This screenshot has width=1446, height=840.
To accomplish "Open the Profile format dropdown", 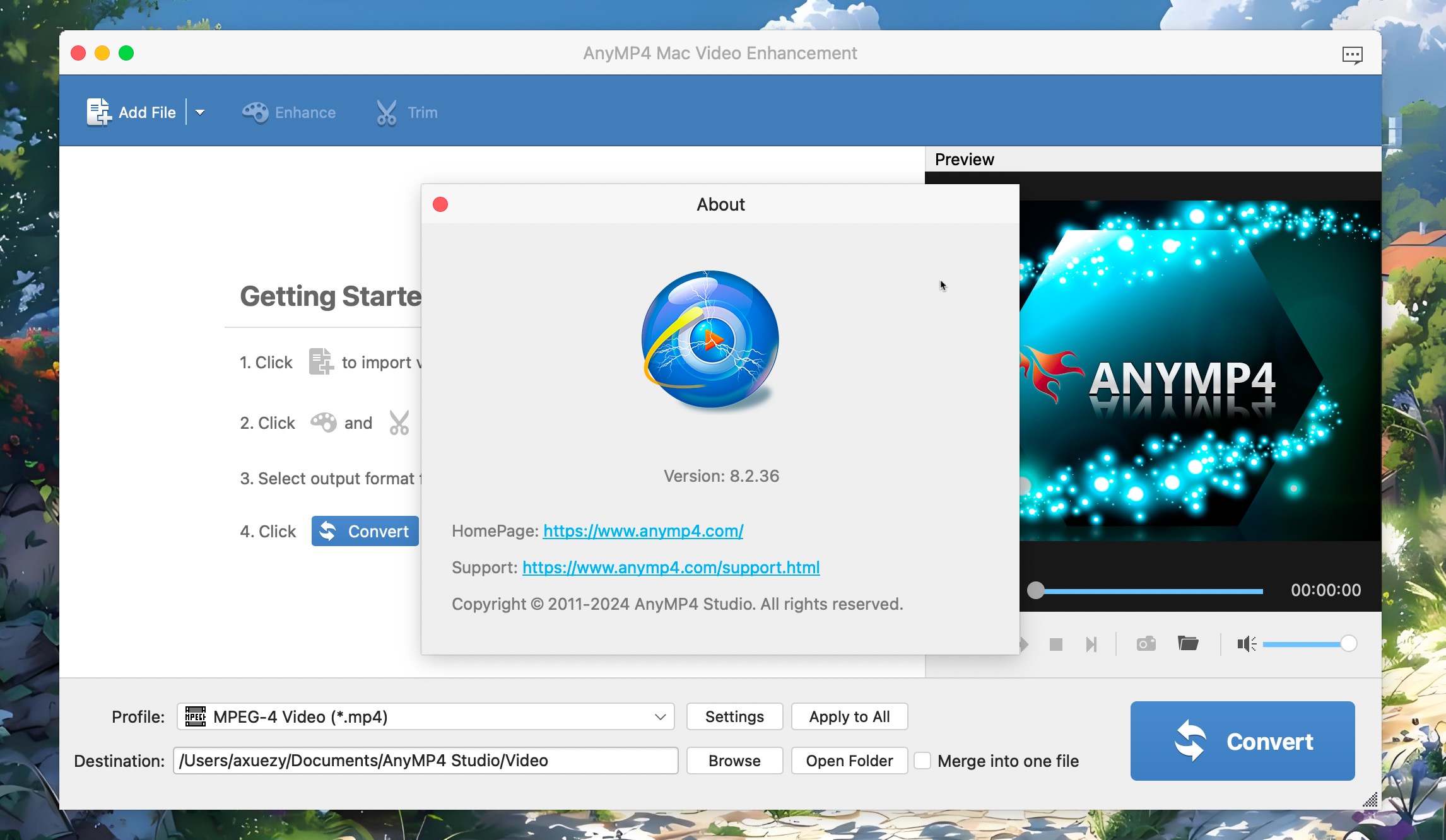I will point(425,716).
